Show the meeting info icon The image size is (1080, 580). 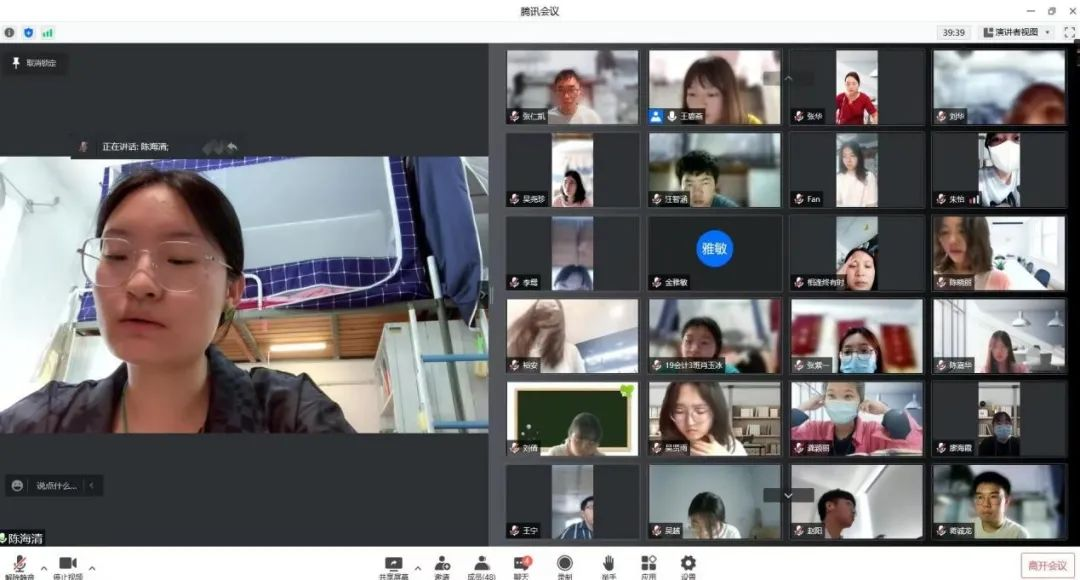click(10, 32)
